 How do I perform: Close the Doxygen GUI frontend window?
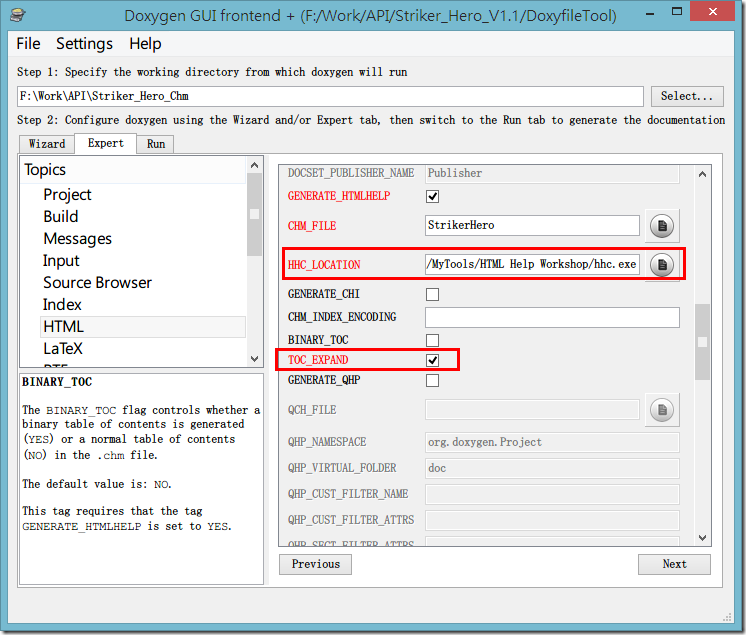[x=712, y=11]
